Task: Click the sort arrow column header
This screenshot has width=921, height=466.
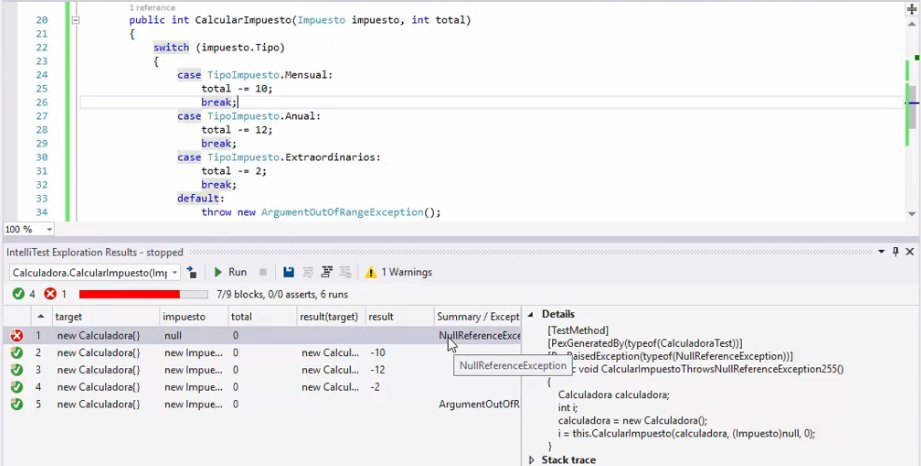Action: [x=41, y=316]
